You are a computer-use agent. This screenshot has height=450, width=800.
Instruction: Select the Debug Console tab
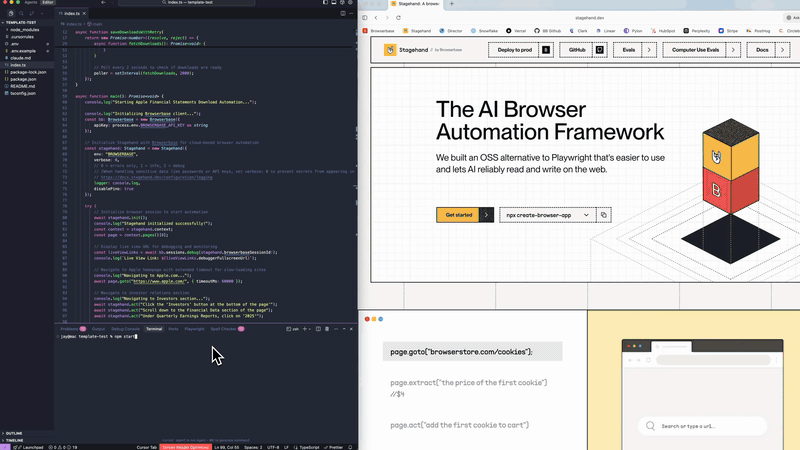point(126,328)
